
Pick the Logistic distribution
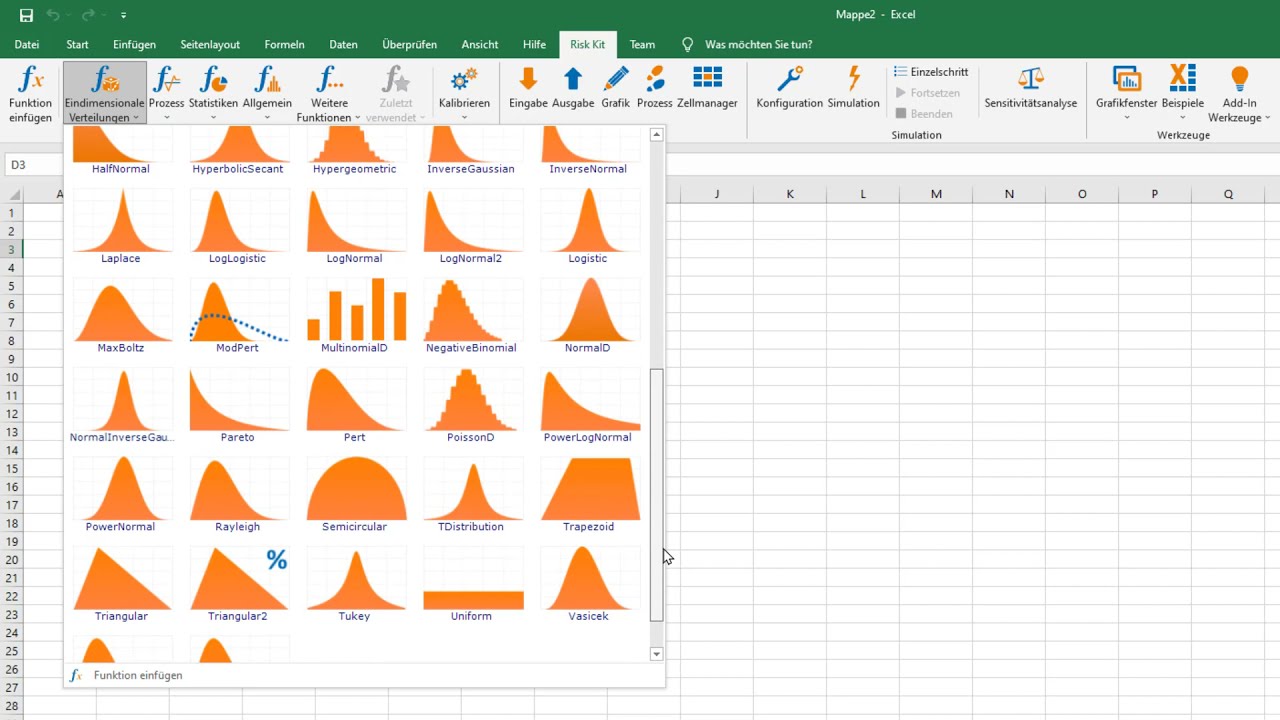point(588,228)
